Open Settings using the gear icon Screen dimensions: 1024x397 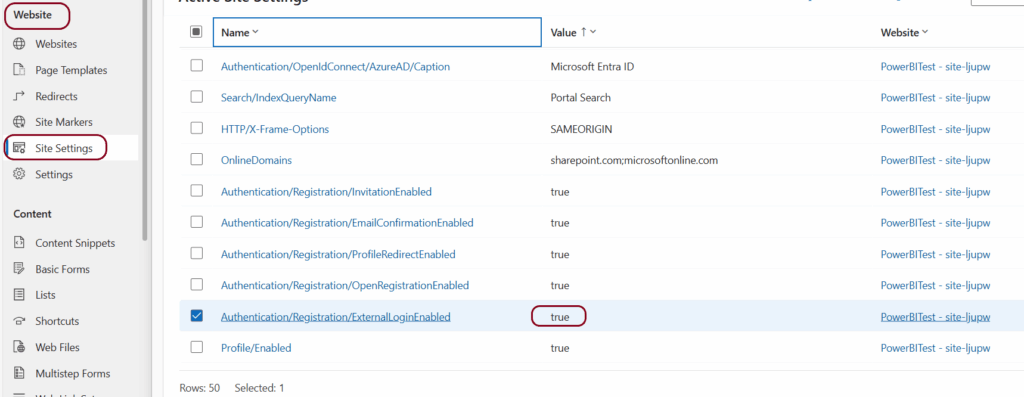20,174
